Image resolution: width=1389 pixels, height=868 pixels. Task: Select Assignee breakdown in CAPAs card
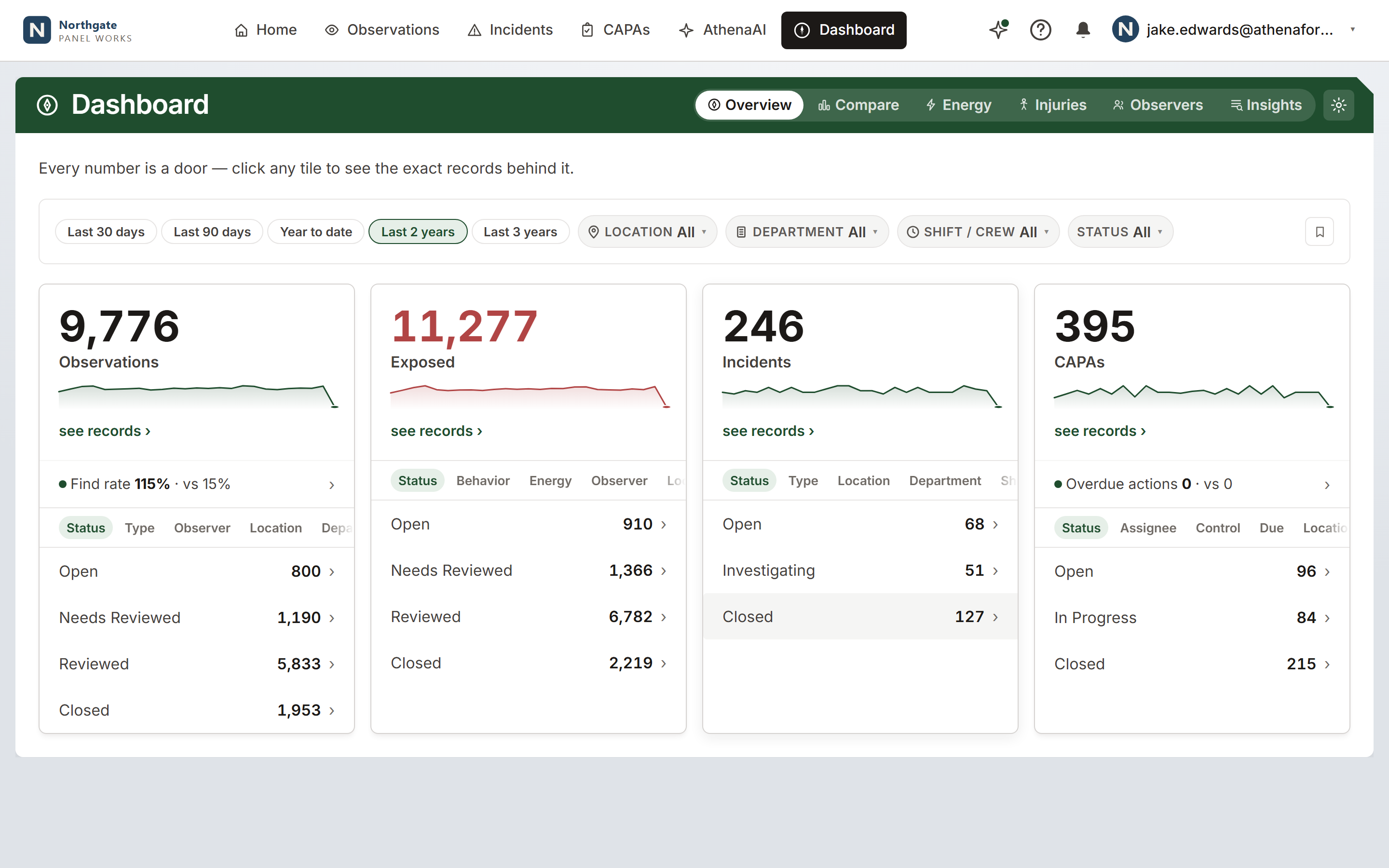[x=1148, y=528]
